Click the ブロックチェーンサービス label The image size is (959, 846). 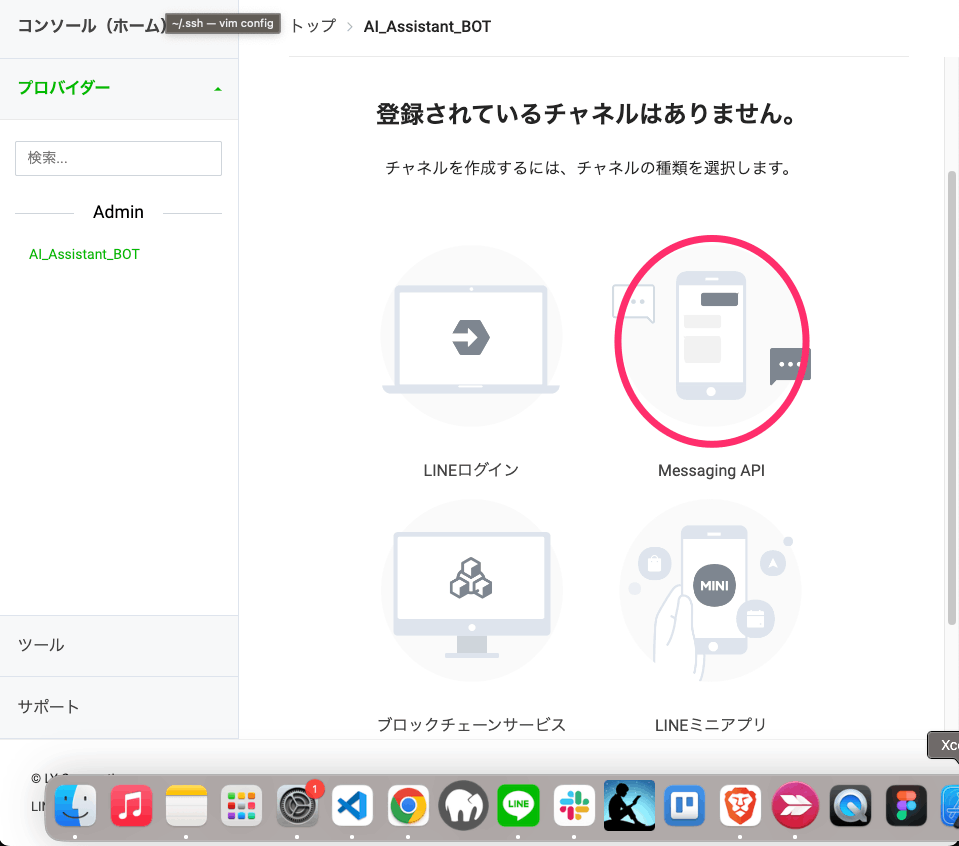tap(472, 725)
